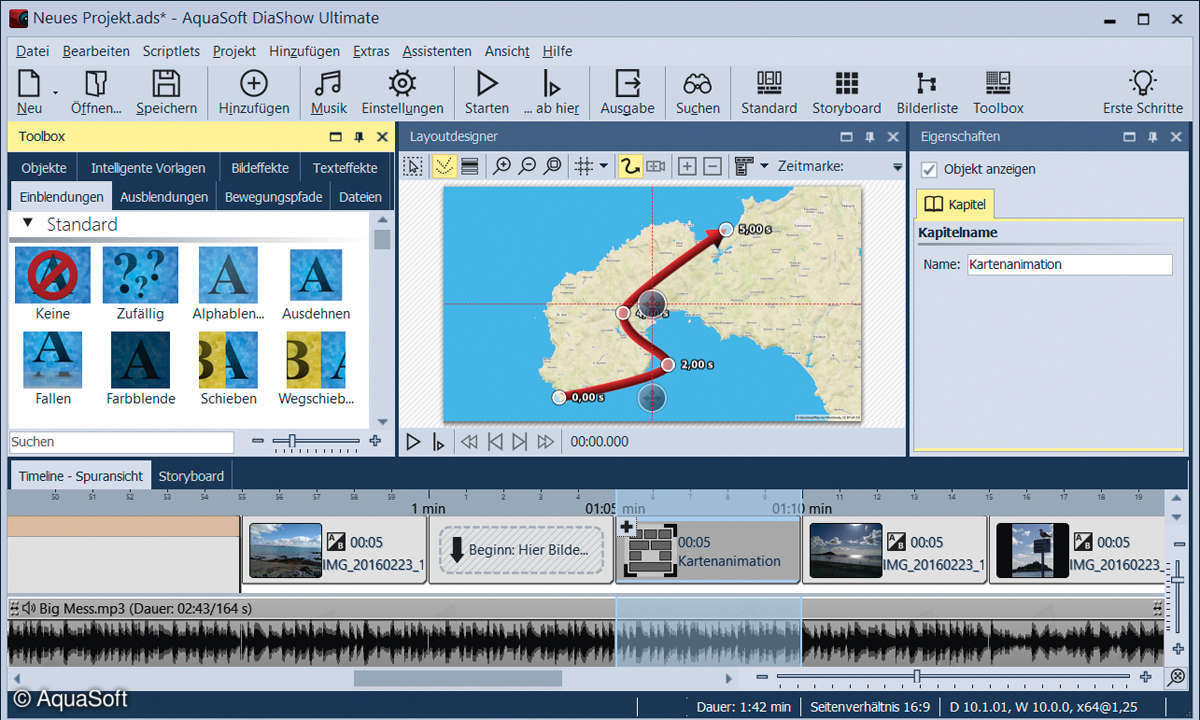Image resolution: width=1200 pixels, height=720 pixels.
Task: Click the 2,00 s path point on map
Action: point(668,365)
